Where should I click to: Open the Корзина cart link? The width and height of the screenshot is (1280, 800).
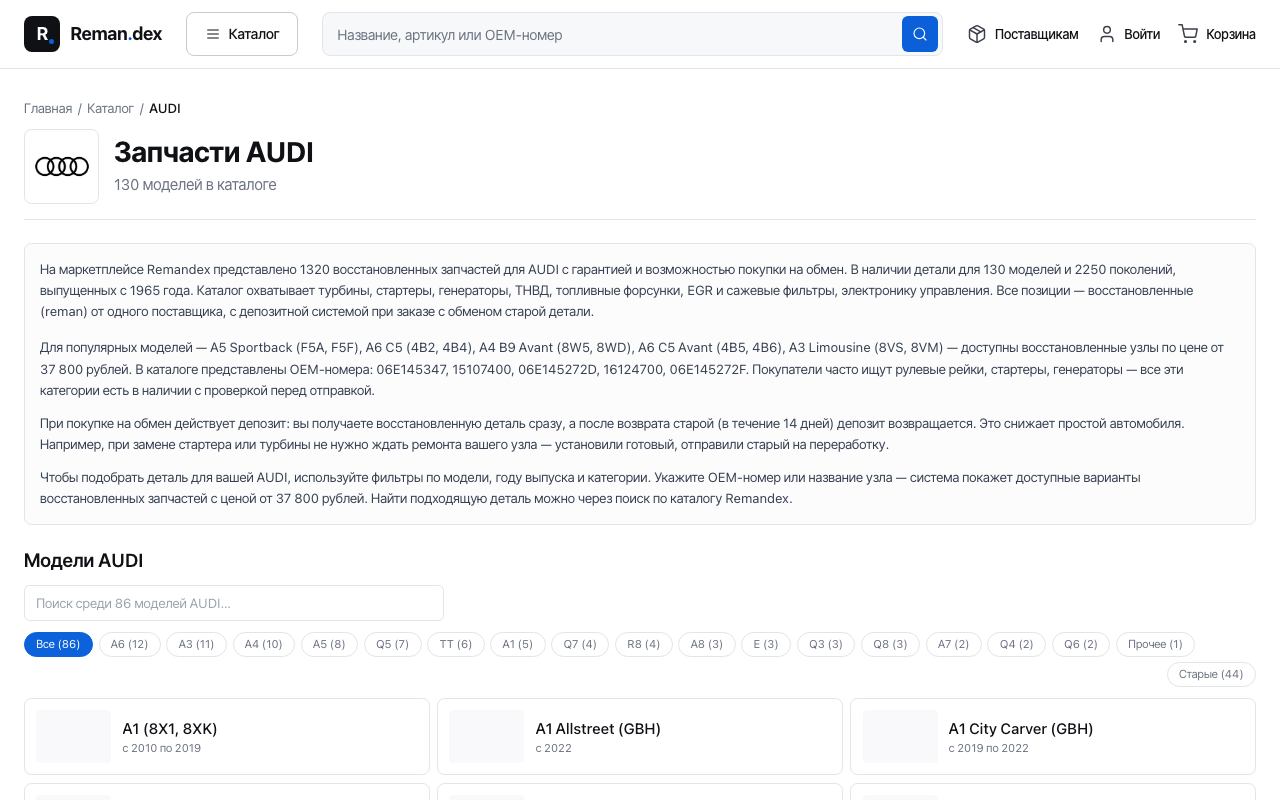[x=1217, y=34]
